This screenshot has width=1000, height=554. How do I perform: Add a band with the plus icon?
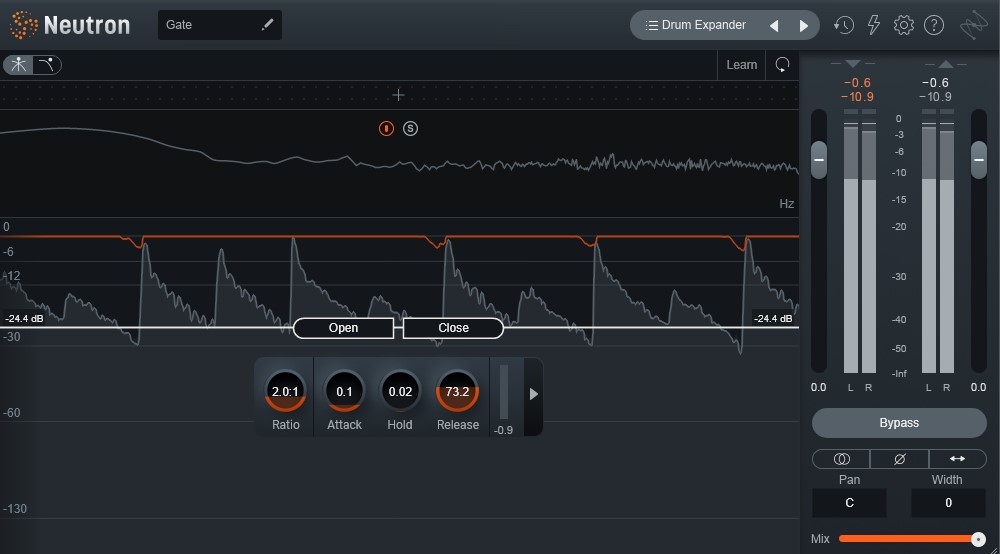398,95
